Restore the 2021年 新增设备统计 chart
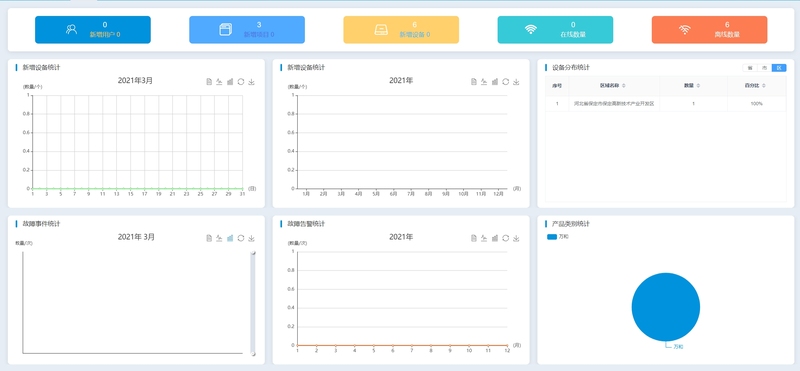 [506, 82]
